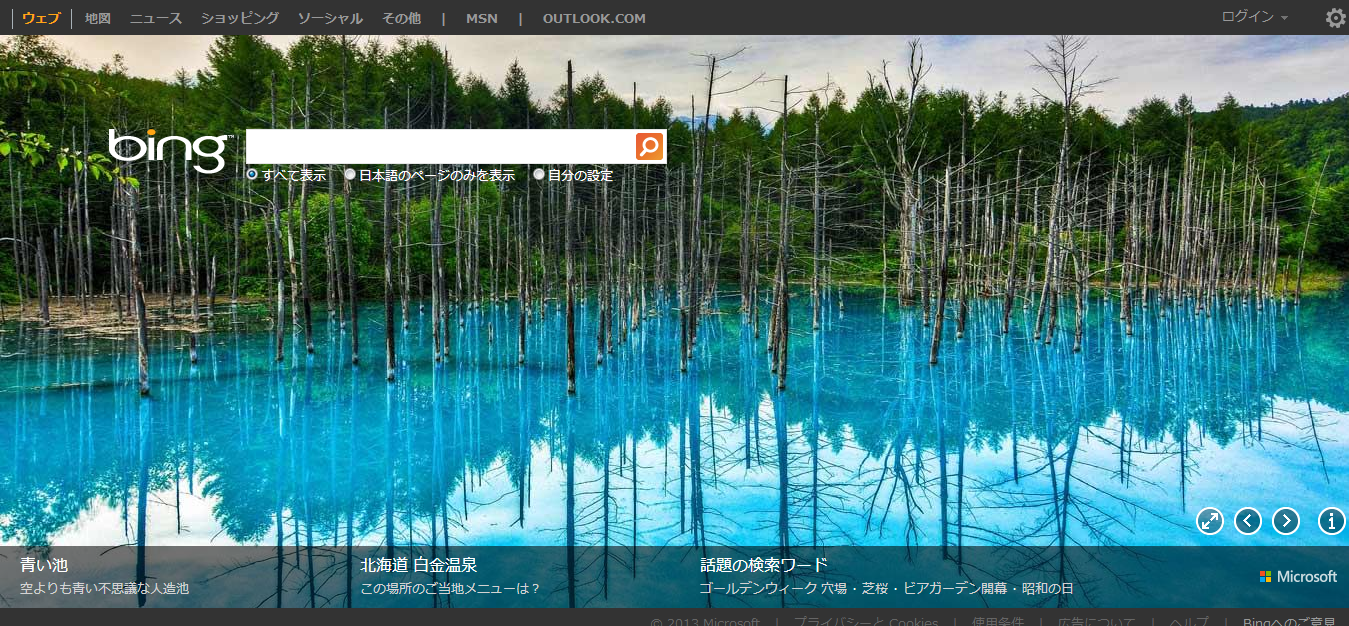Viewport: 1349px width, 626px height.
Task: Click the Bing logo
Action: pyautogui.click(x=168, y=150)
